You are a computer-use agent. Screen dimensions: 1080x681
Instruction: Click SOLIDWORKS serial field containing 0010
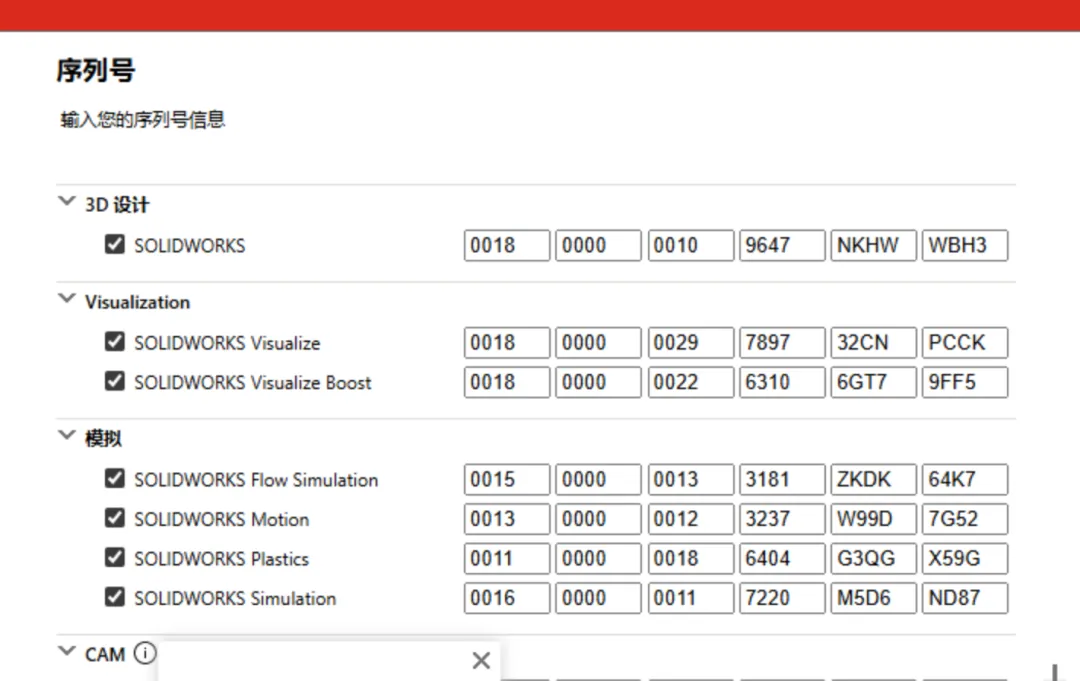coord(690,245)
